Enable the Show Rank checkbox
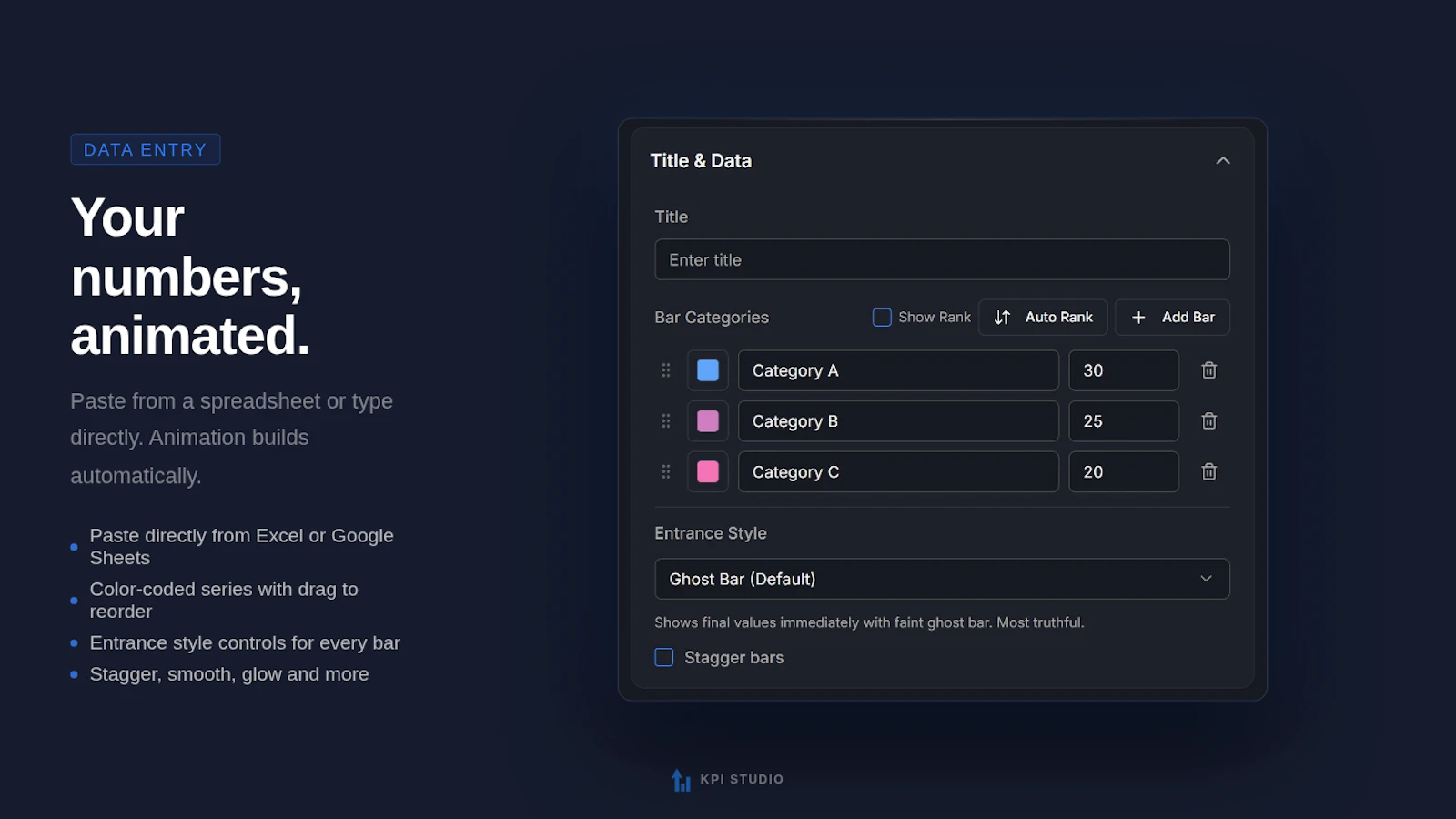The image size is (1456, 819). click(881, 317)
